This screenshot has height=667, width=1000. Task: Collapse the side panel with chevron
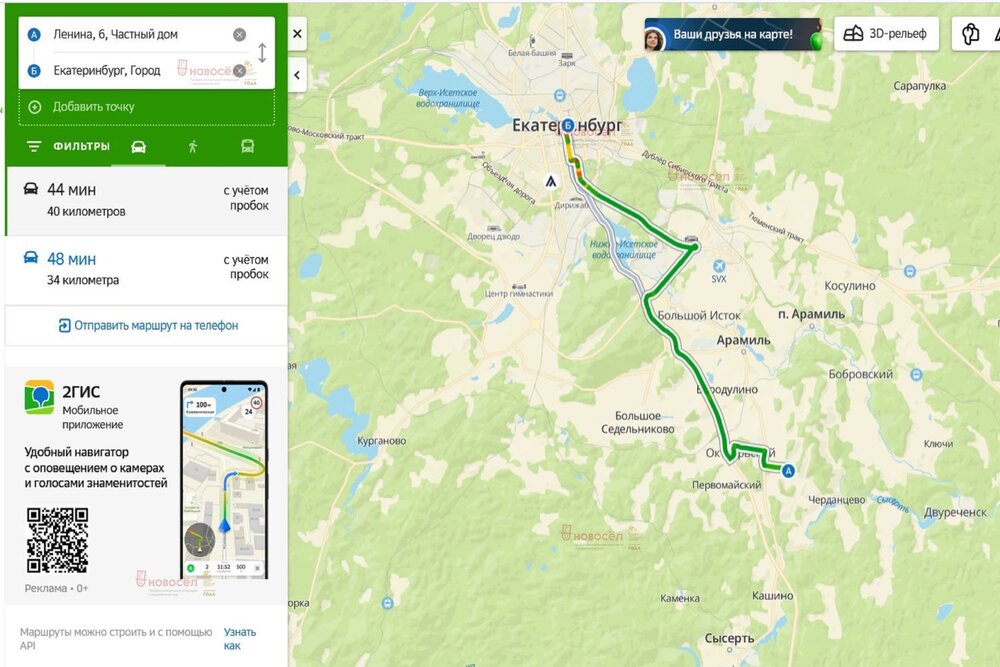297,75
